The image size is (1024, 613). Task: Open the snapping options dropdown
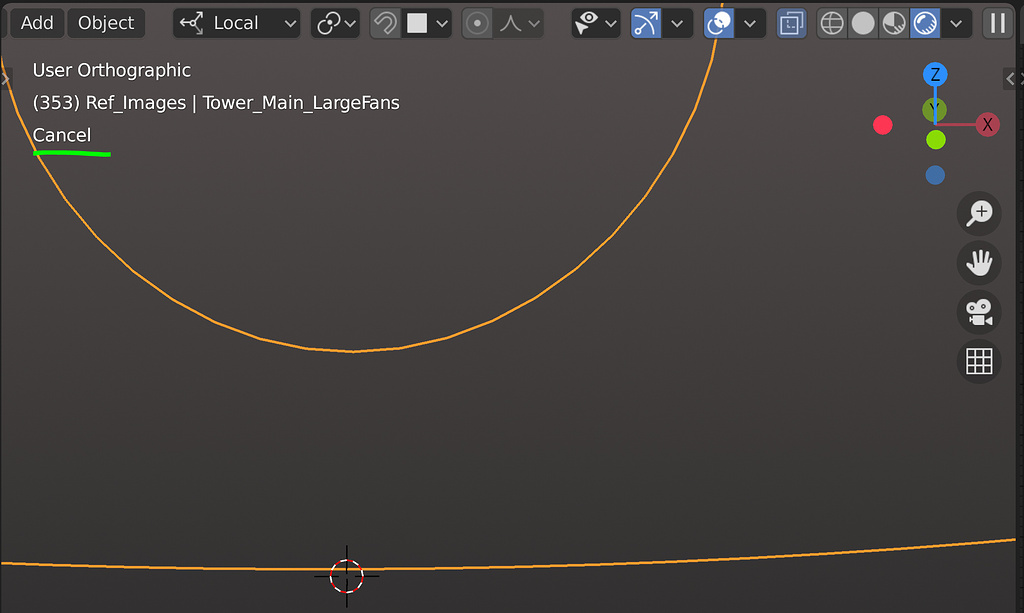point(442,24)
